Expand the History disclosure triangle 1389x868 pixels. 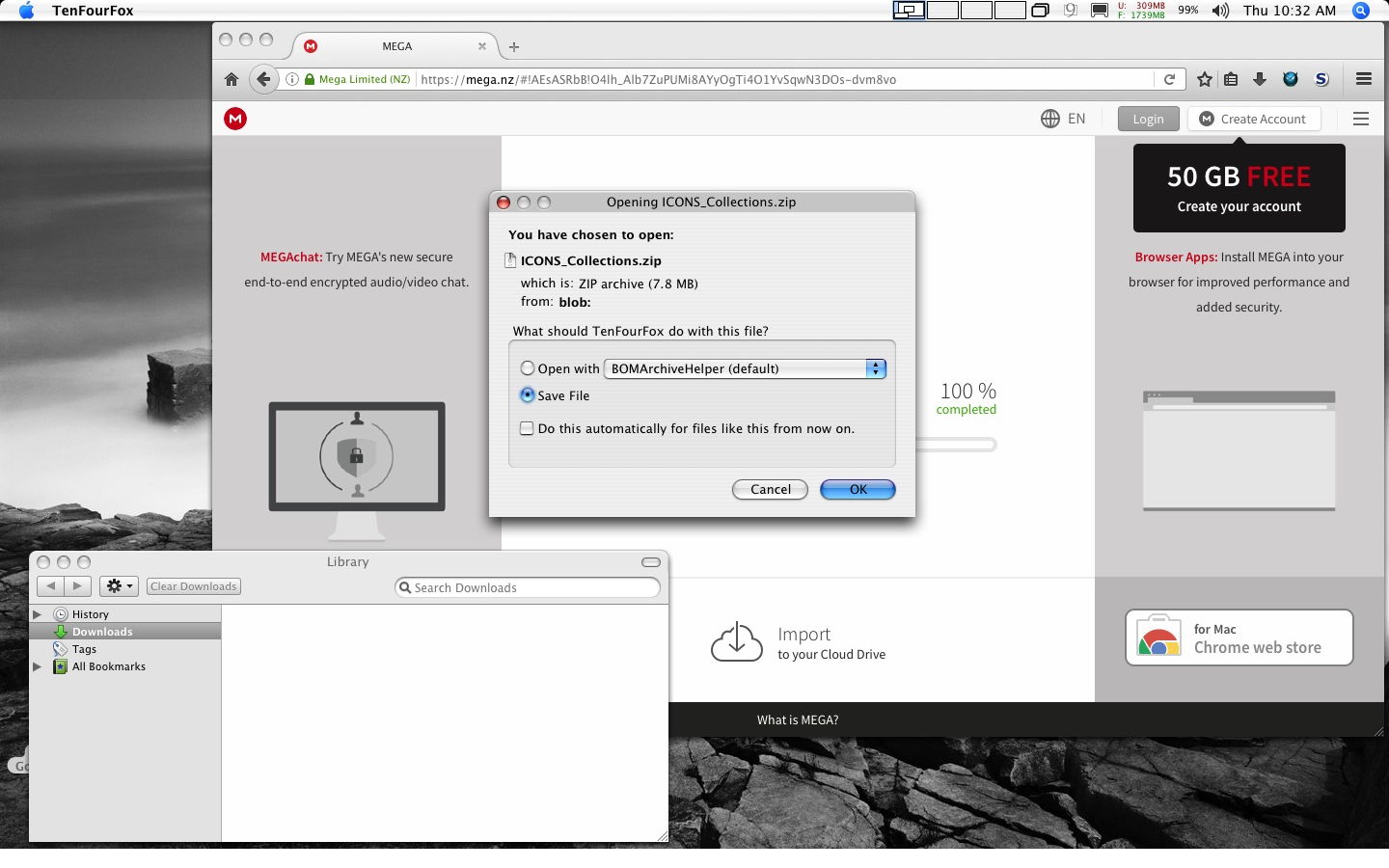pos(38,614)
